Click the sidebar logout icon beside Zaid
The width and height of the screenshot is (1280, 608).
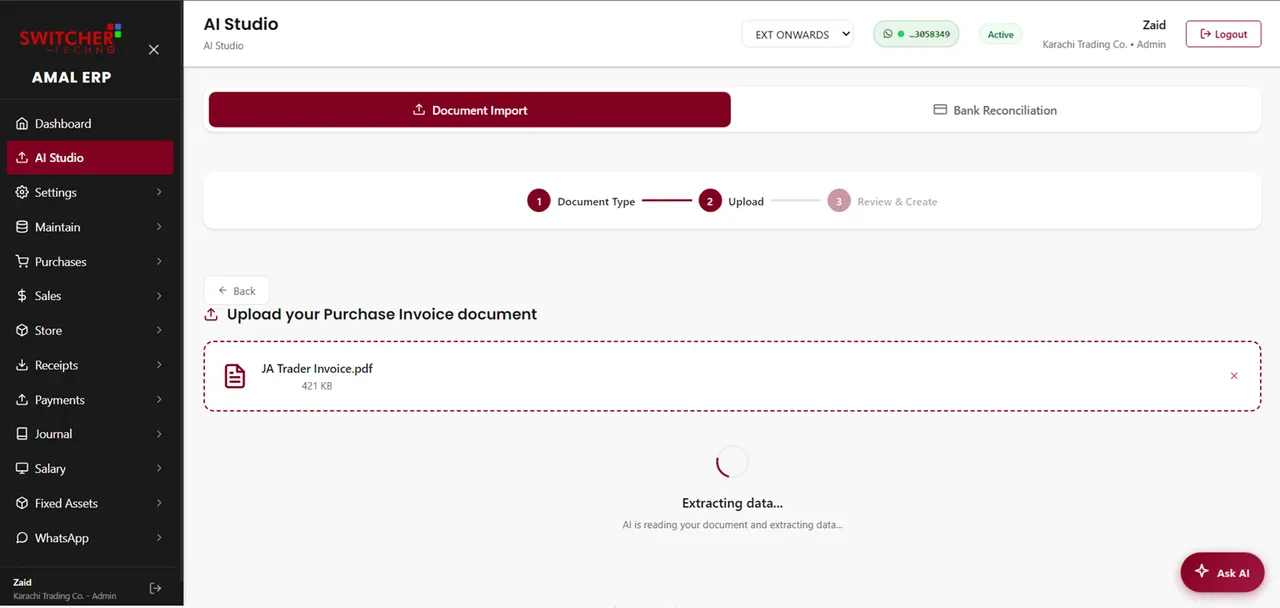pos(155,588)
